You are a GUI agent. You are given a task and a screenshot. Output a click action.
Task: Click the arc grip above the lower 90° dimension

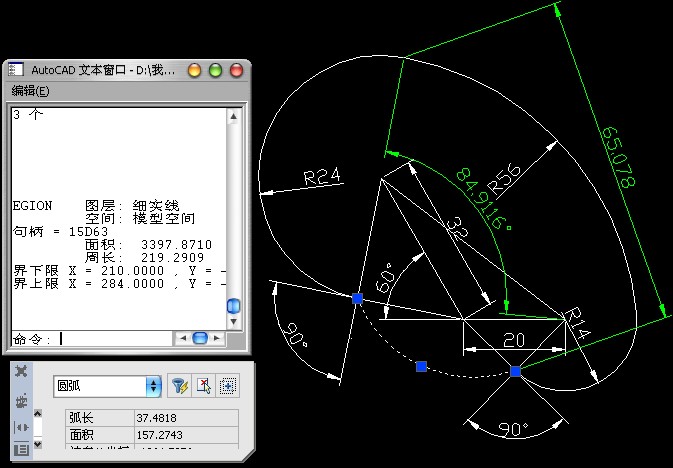[515, 371]
